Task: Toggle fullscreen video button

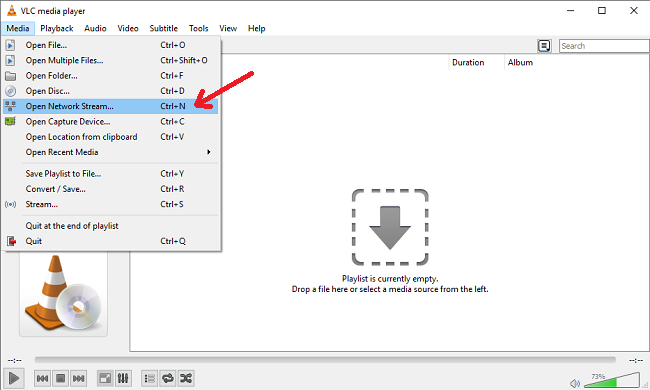Action: pos(105,378)
